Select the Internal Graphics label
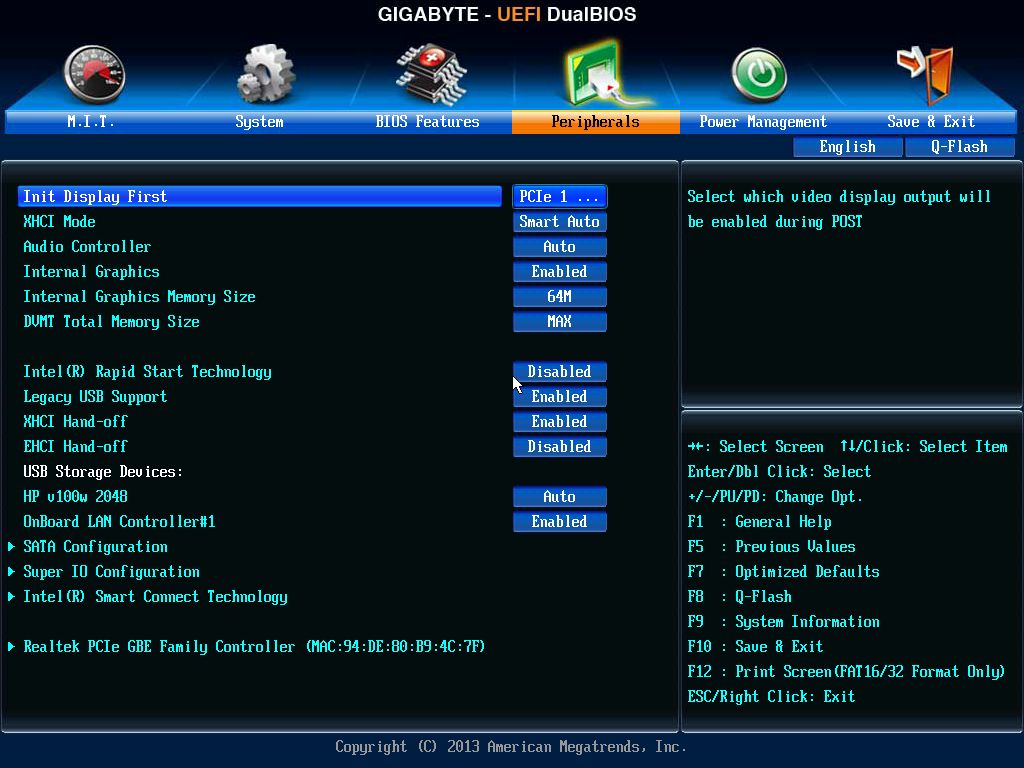 coord(91,272)
